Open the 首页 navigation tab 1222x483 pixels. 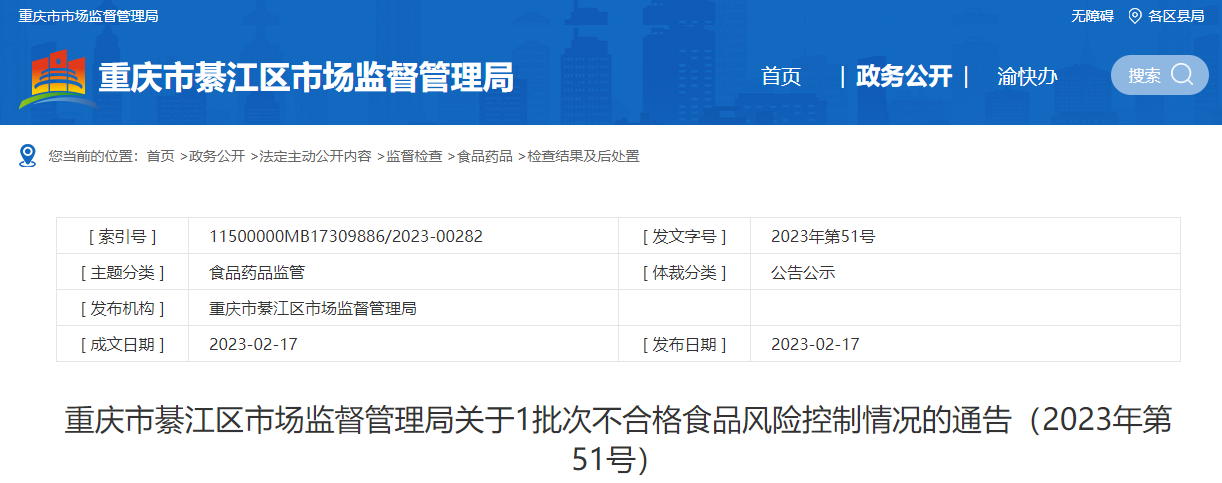pos(781,77)
